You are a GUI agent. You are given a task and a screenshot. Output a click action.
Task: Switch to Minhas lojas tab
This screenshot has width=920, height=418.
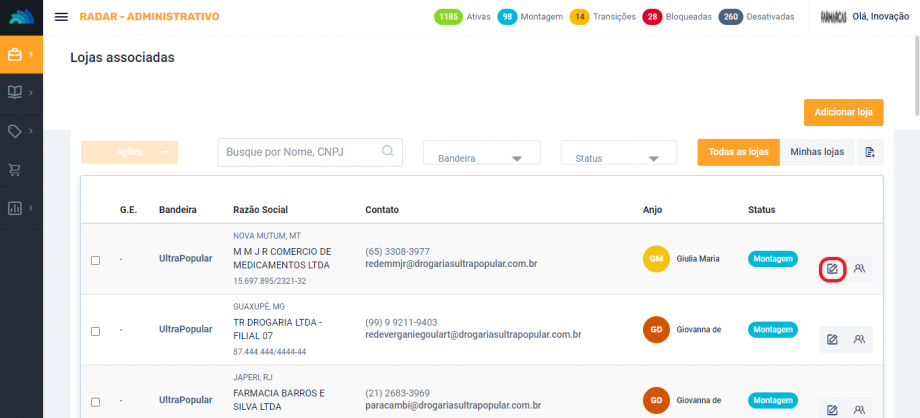point(817,152)
